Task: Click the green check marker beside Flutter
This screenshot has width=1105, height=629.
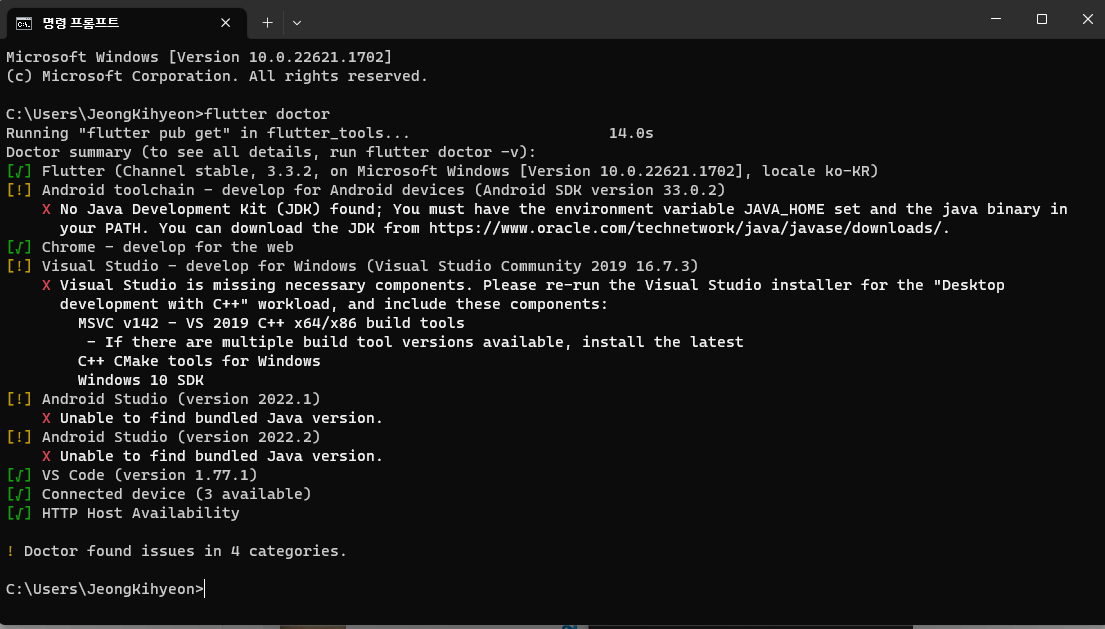Action: point(19,171)
